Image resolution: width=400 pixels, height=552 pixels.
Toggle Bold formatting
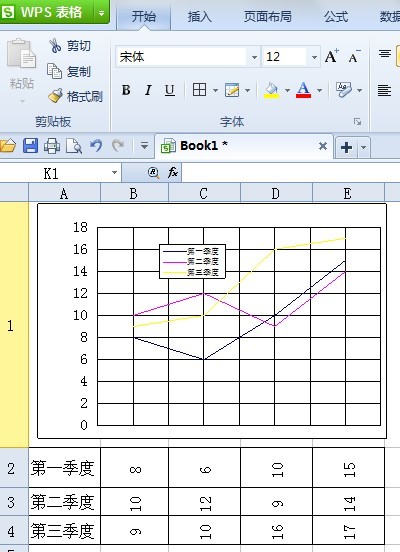[126, 90]
